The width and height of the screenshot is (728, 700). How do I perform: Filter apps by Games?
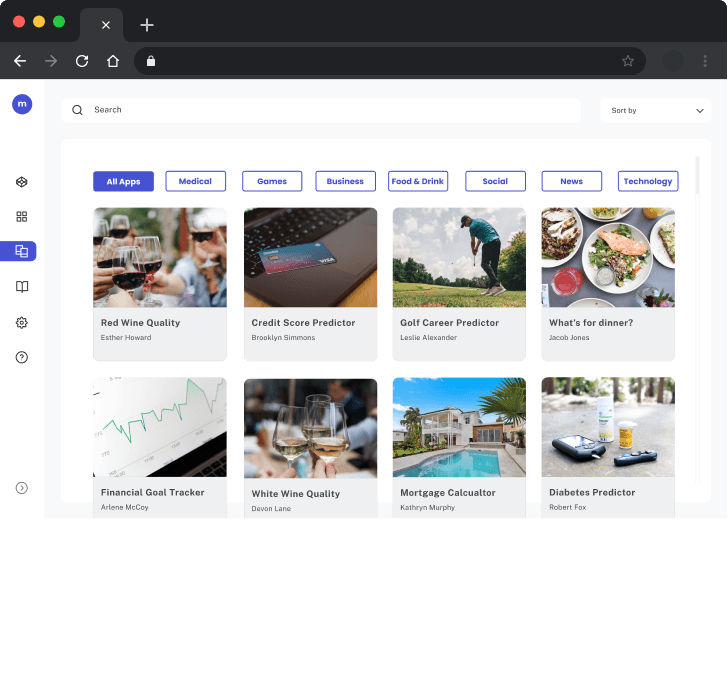pos(272,181)
